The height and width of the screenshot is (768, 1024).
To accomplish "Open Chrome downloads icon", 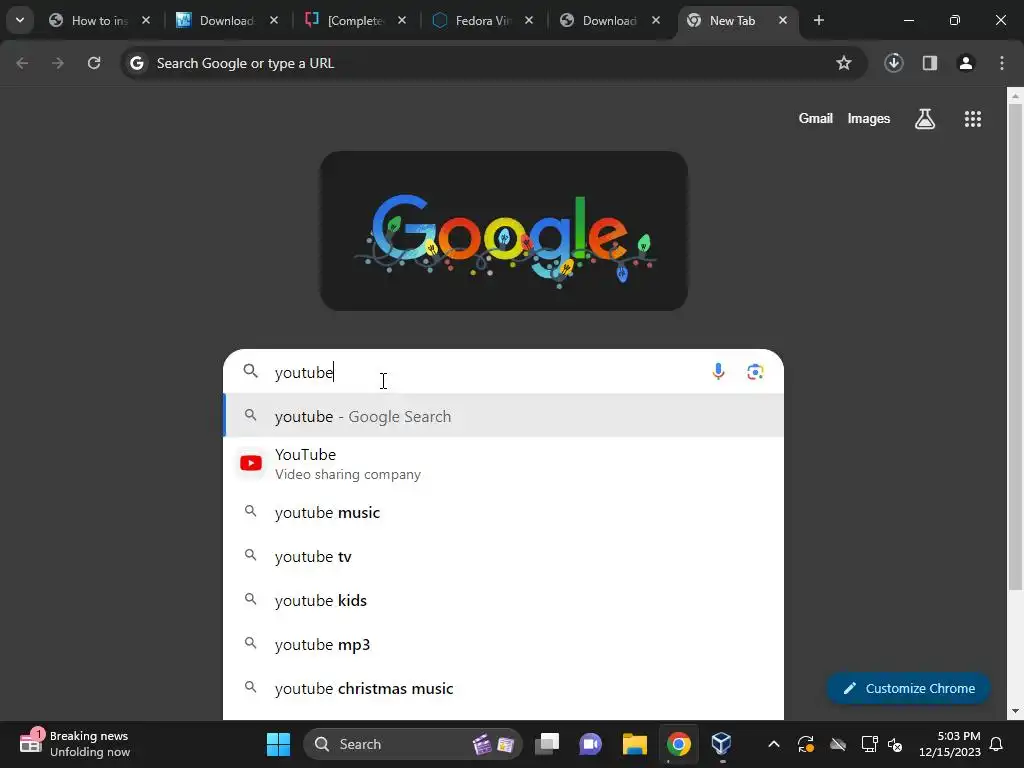I will [x=894, y=63].
